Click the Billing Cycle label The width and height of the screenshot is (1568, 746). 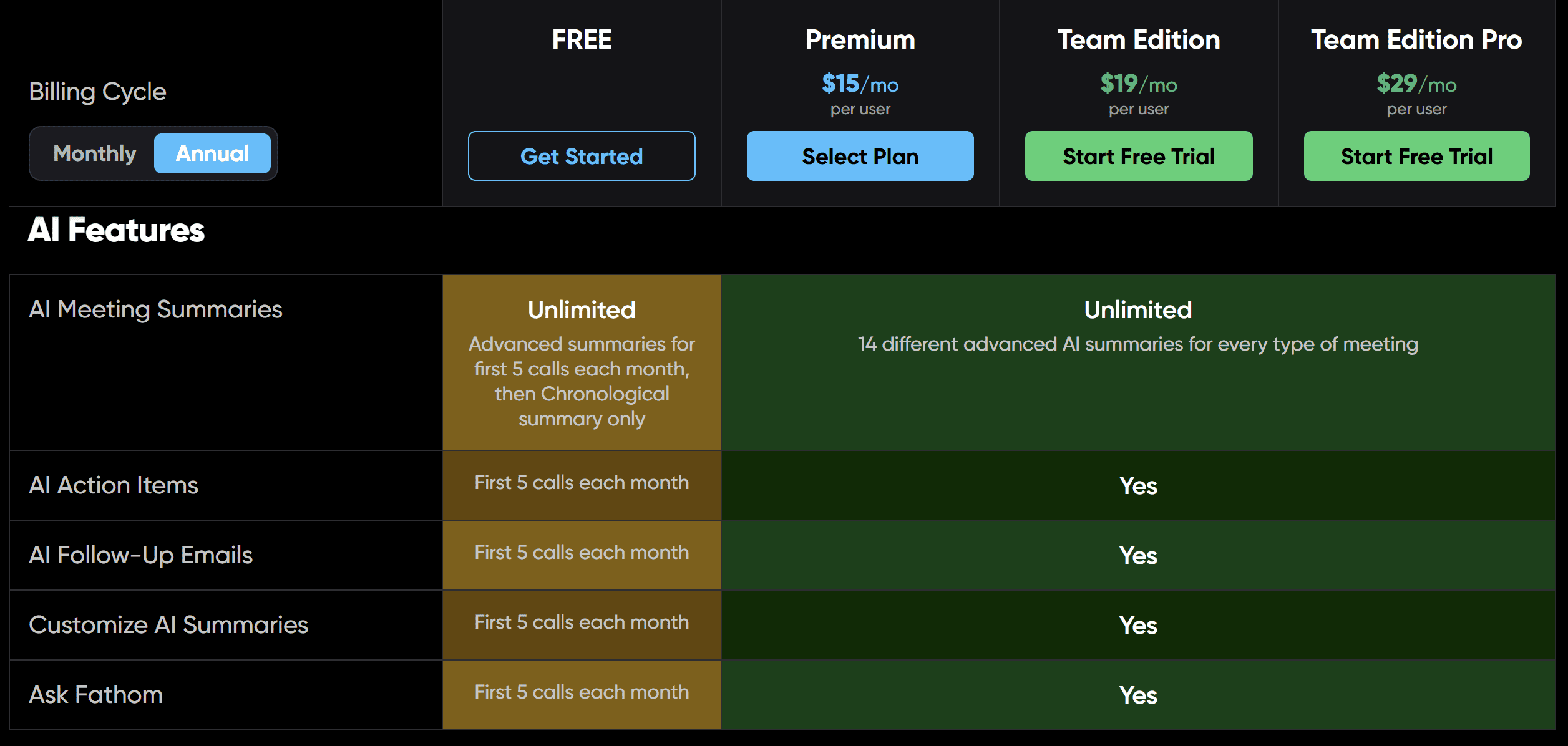[x=97, y=92]
